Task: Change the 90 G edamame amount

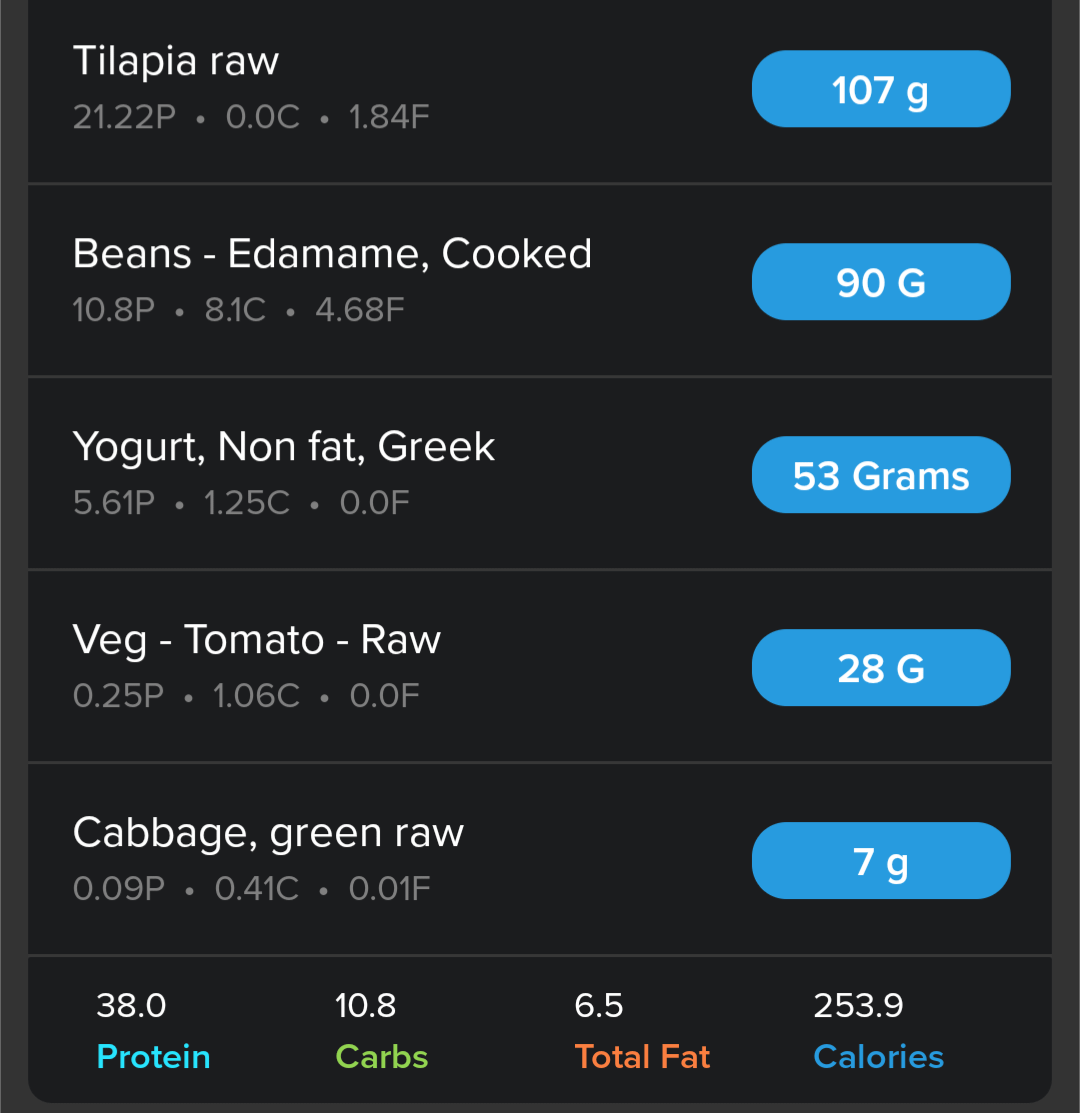Action: pyautogui.click(x=881, y=283)
